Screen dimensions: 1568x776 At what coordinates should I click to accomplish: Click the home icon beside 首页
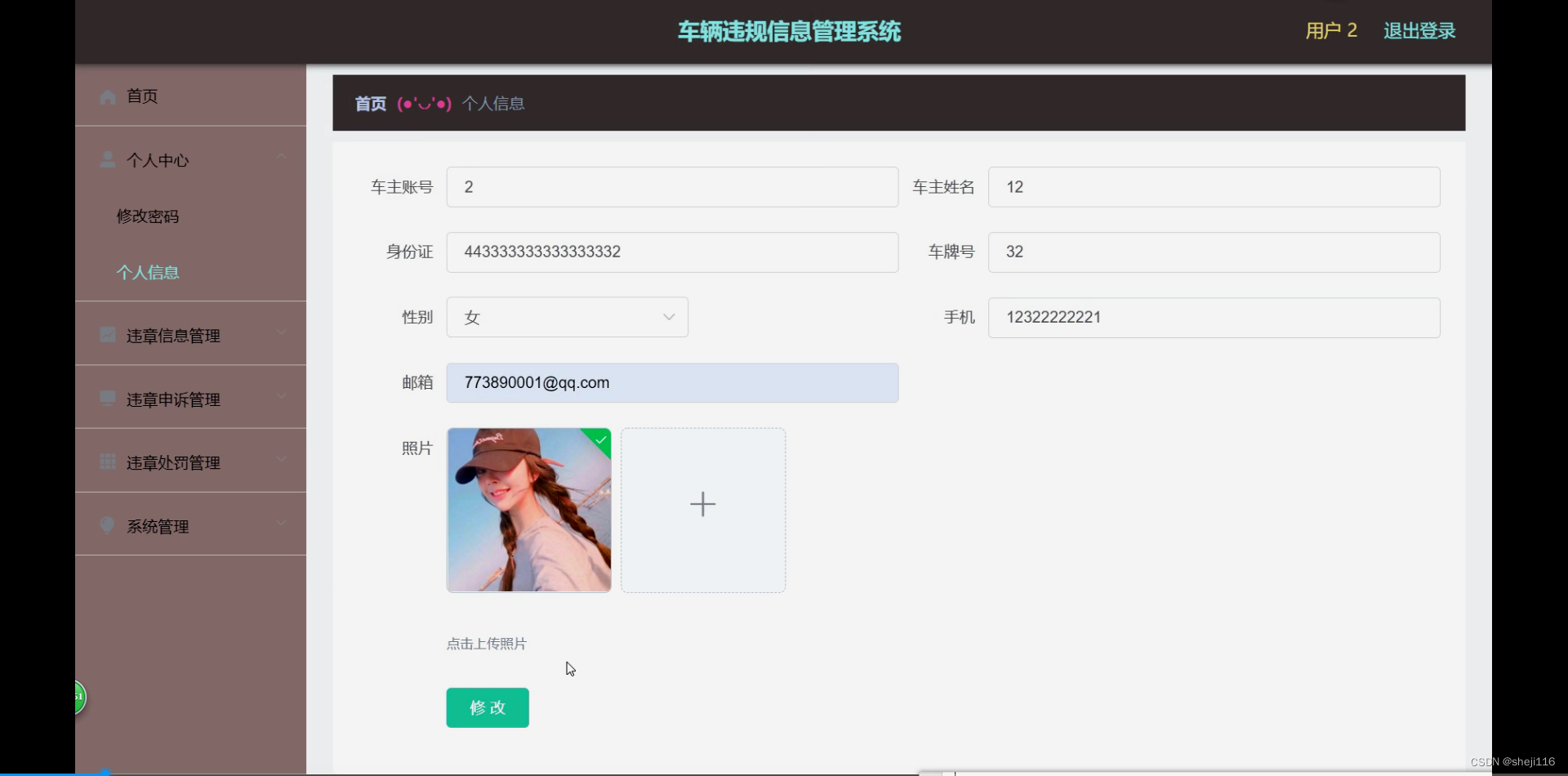coord(107,96)
